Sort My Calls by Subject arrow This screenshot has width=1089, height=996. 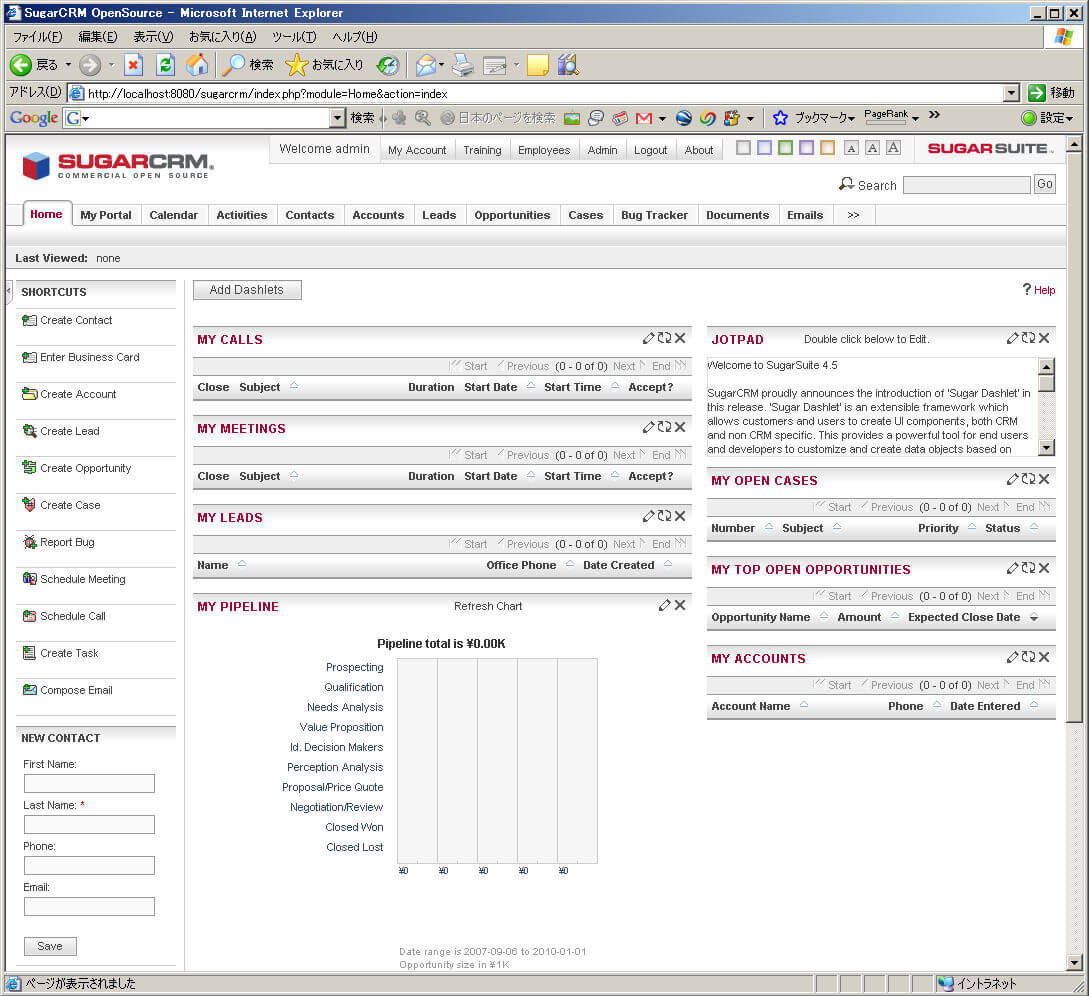coord(294,386)
